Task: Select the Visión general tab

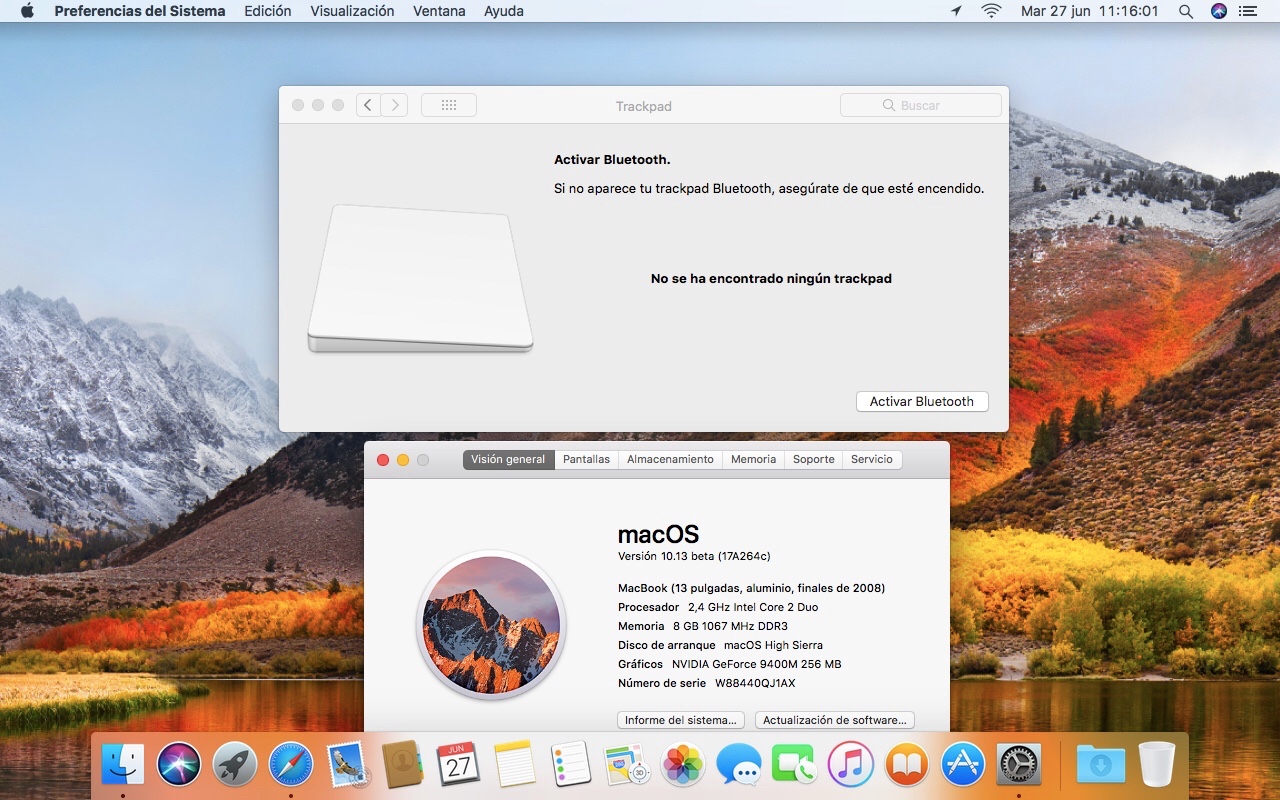Action: [508, 459]
